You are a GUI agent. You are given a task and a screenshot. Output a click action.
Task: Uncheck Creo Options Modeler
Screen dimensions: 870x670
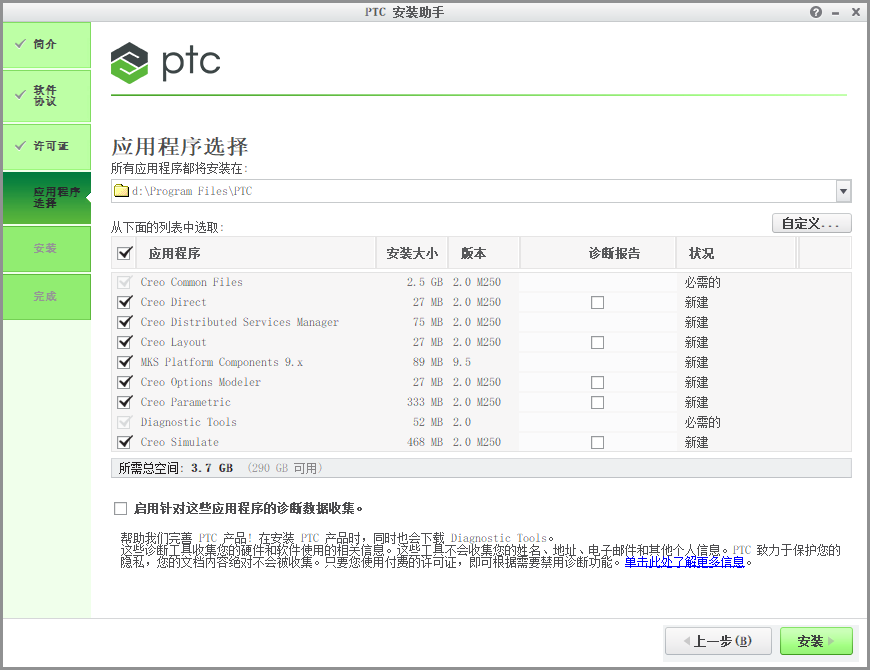(x=125, y=382)
